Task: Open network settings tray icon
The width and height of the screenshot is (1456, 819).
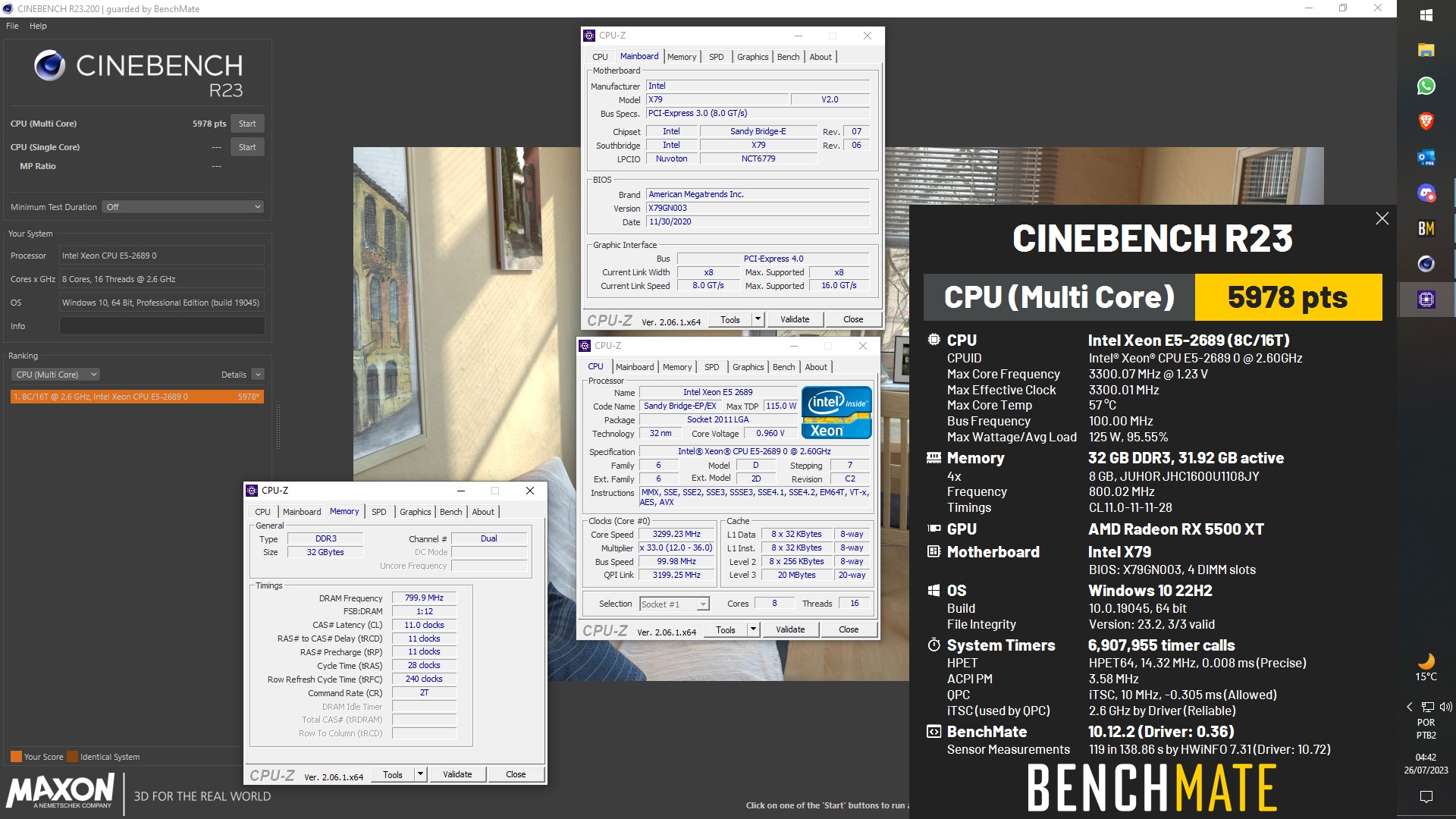Action: click(1427, 707)
